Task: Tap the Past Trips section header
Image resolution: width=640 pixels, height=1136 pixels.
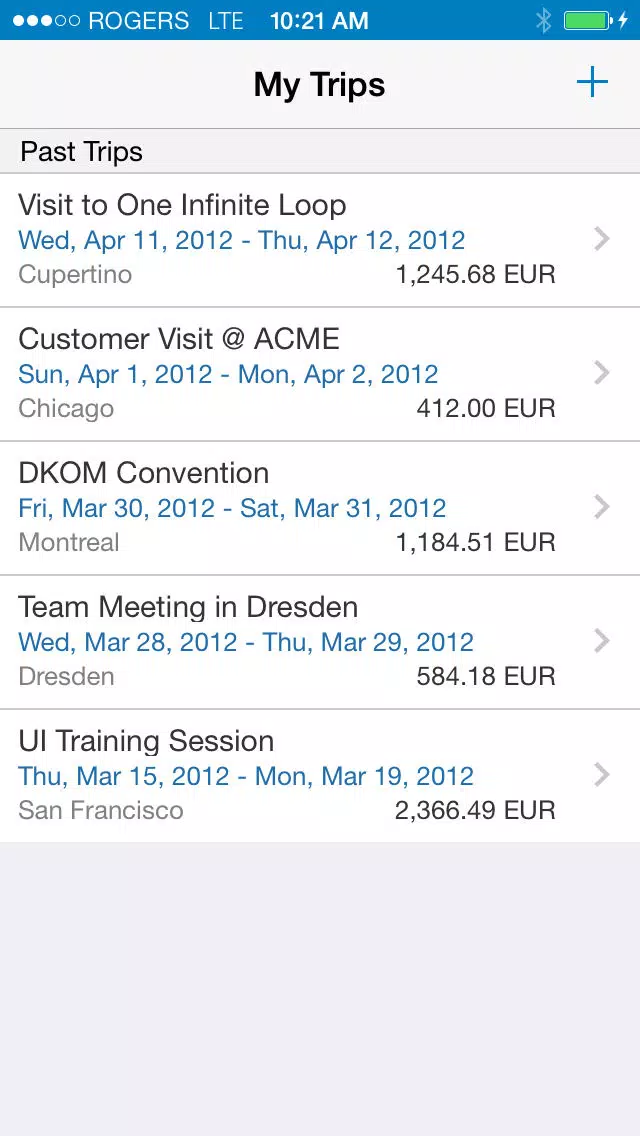Action: coord(82,152)
